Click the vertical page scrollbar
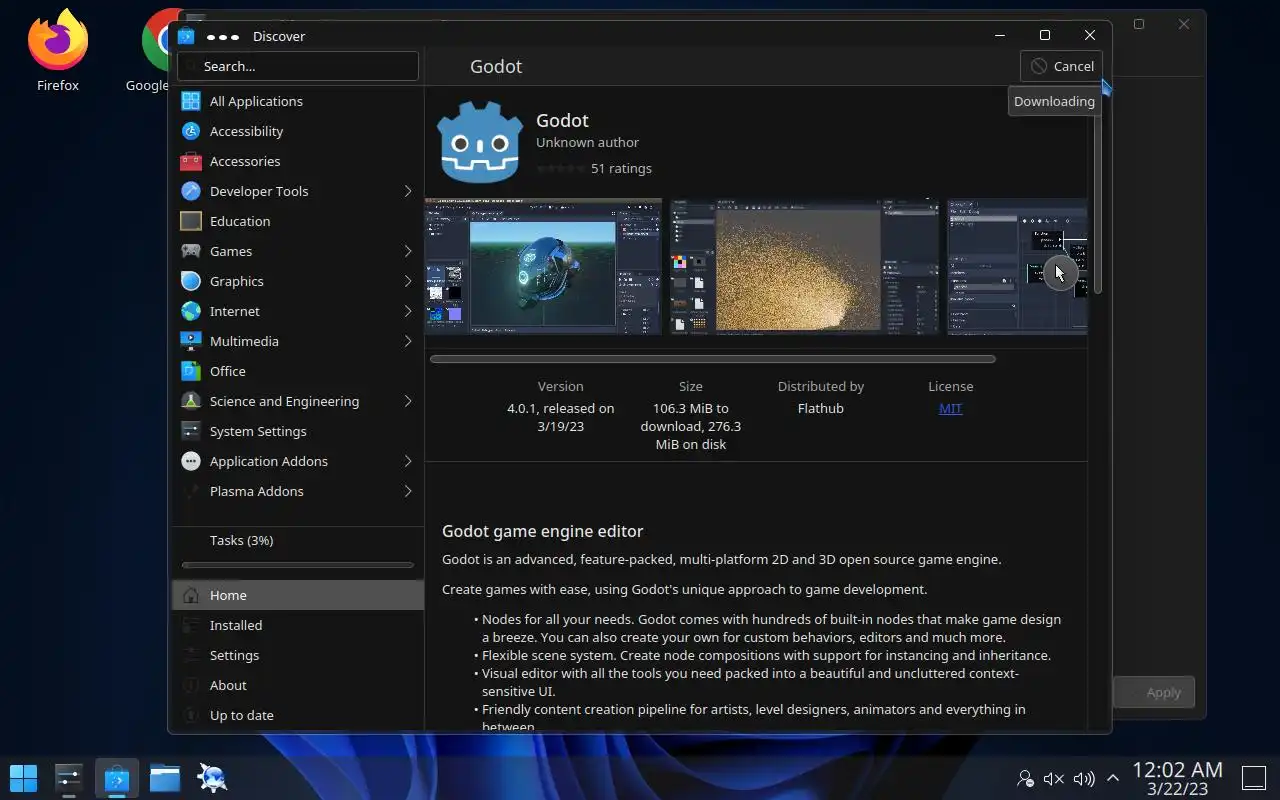 pos(1097,200)
